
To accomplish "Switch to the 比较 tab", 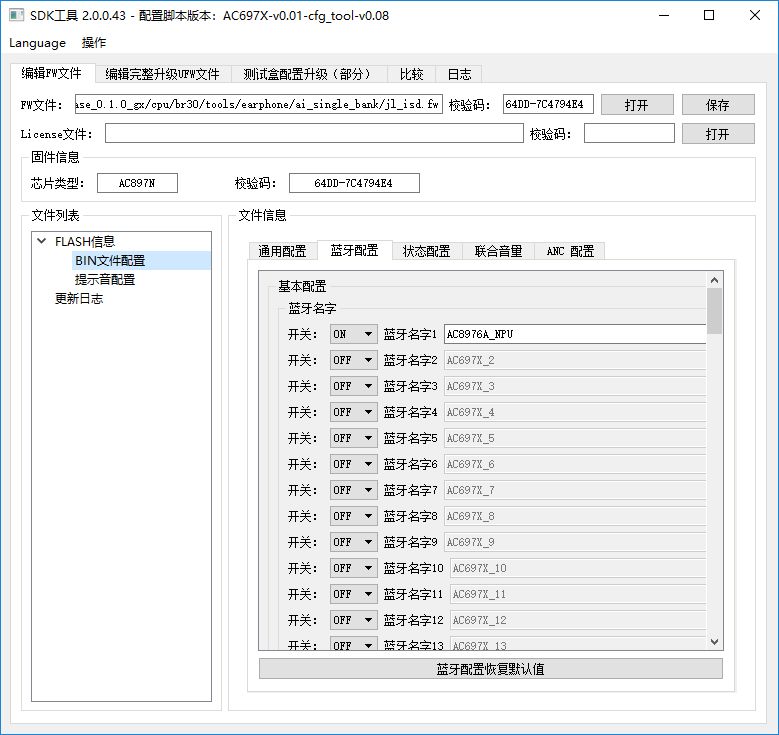I will click(411, 75).
